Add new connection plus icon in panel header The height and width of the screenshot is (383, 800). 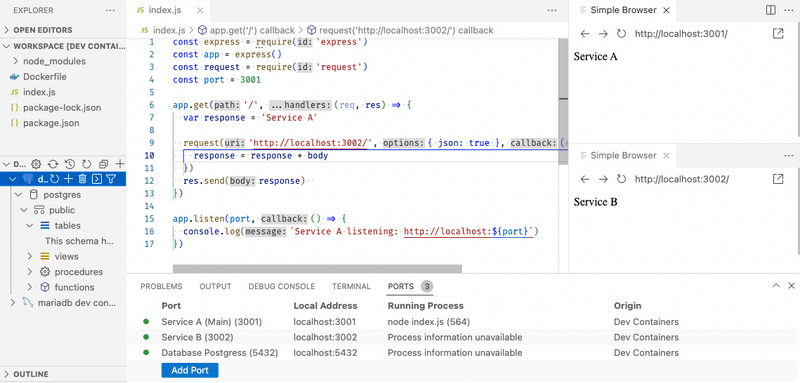point(120,164)
